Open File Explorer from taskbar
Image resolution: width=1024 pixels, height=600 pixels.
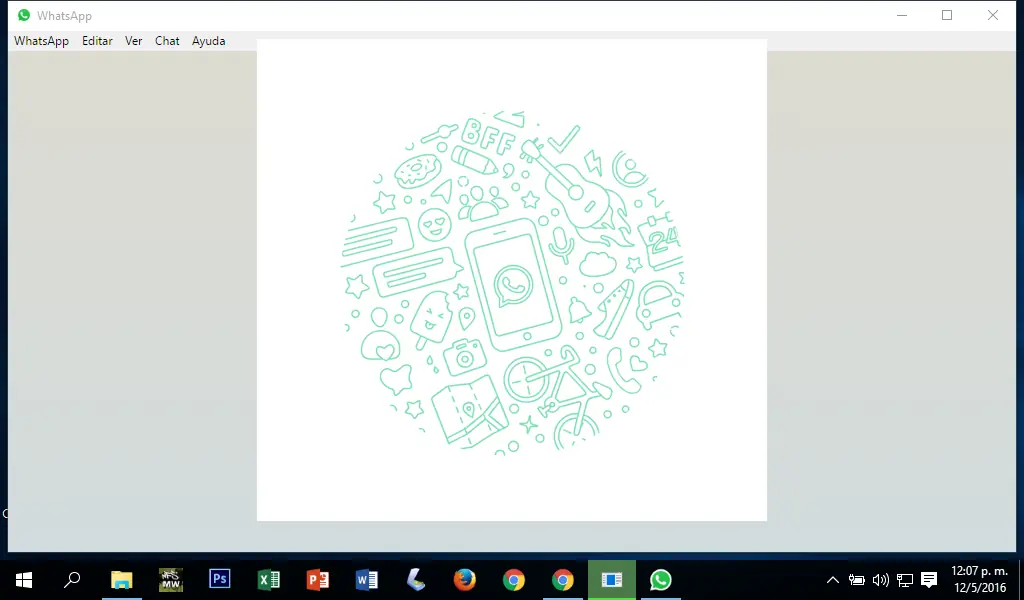[x=121, y=580]
